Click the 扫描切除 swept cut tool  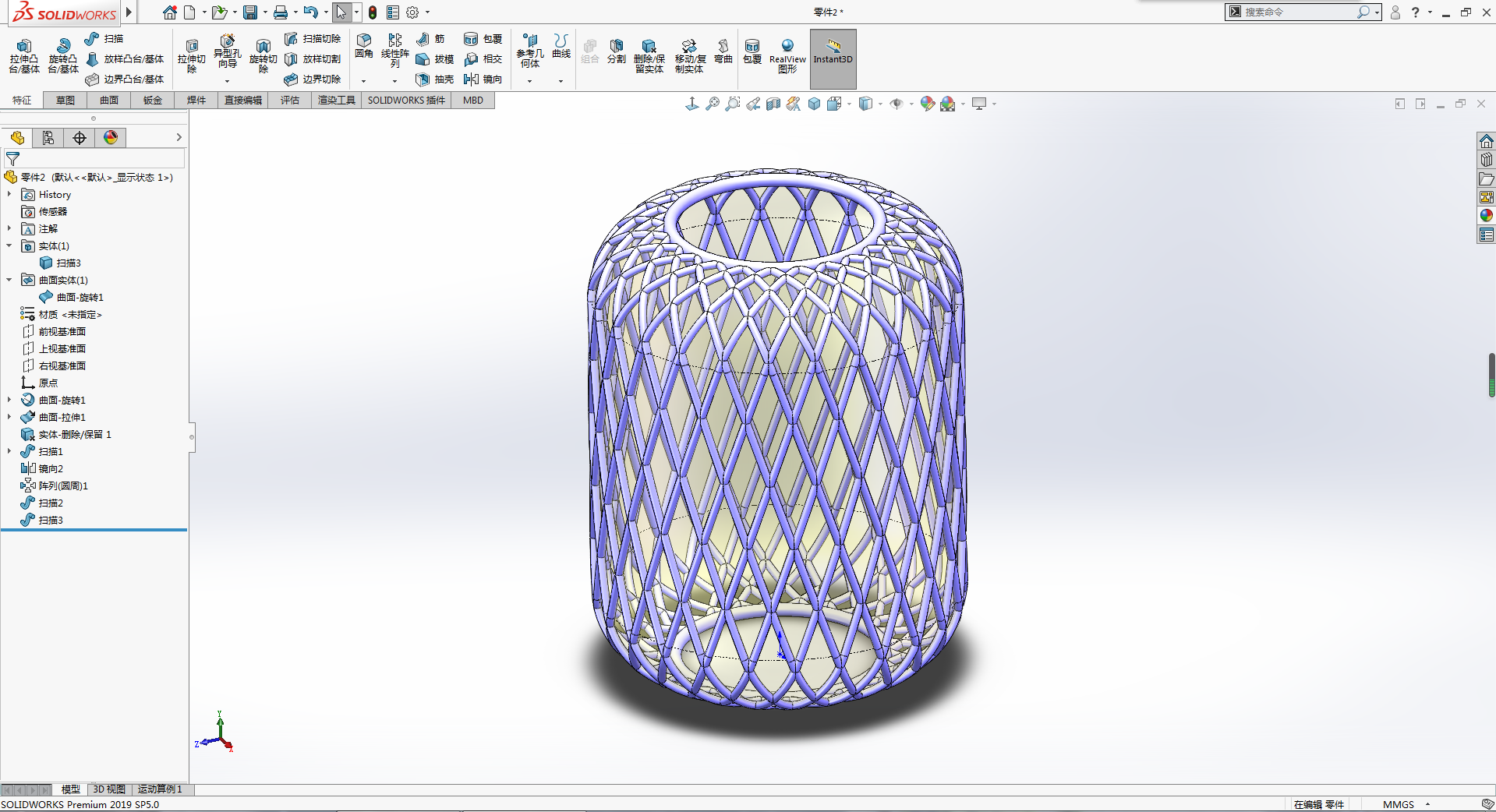(x=313, y=38)
